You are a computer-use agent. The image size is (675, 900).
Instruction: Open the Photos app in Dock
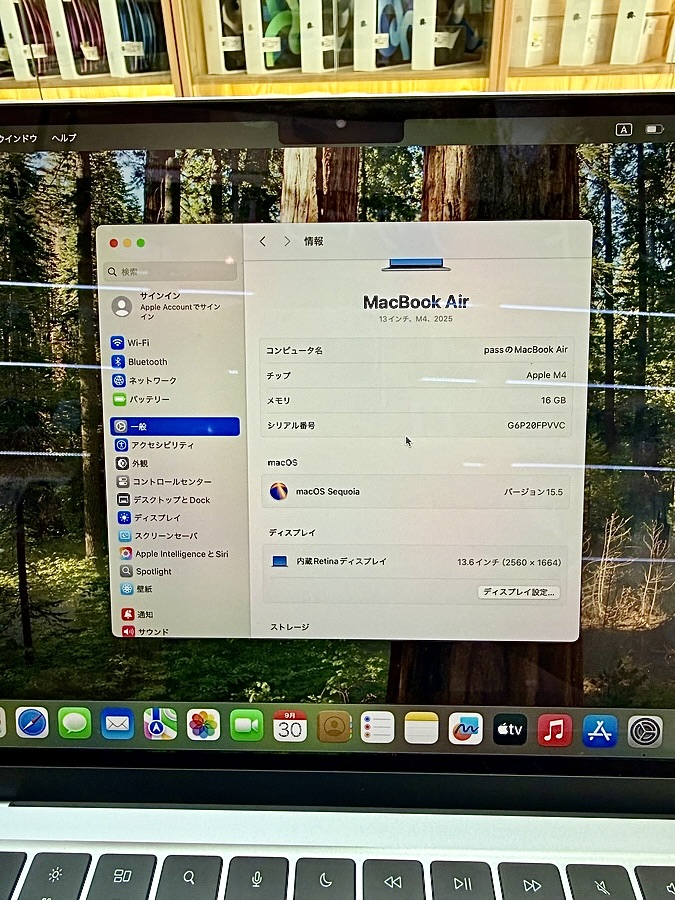point(203,725)
